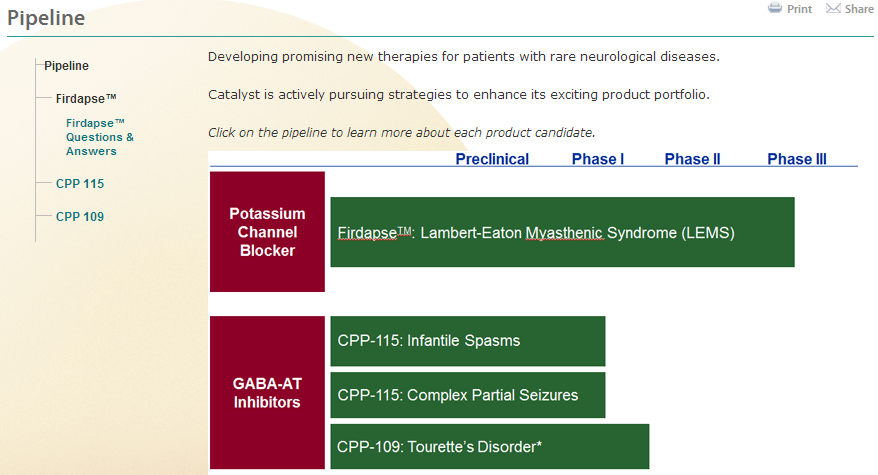Select the Potassium Channel Blocker red box
Screen dimensions: 878x475
[x=267, y=232]
